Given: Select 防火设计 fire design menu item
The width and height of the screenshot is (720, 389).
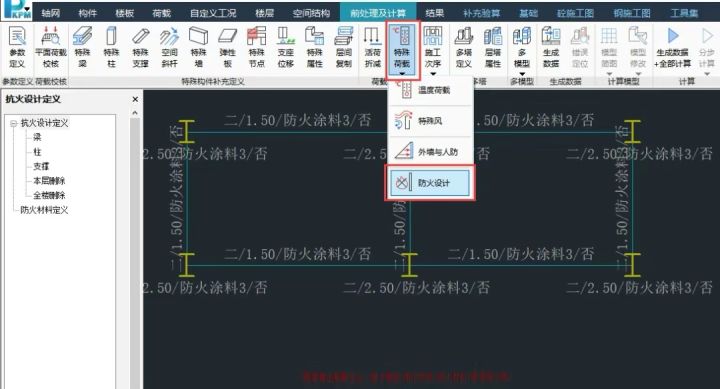Looking at the screenshot, I should [x=430, y=183].
